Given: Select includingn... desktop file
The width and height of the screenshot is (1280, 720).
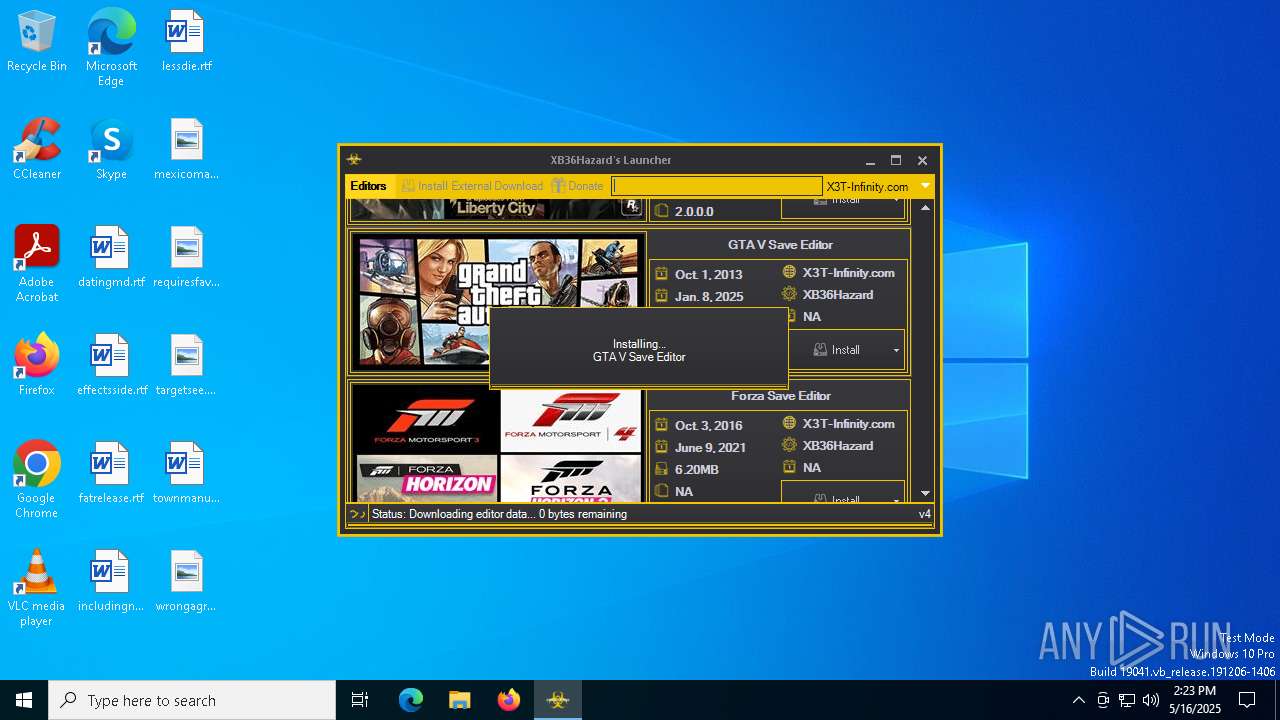Looking at the screenshot, I should pyautogui.click(x=111, y=582).
